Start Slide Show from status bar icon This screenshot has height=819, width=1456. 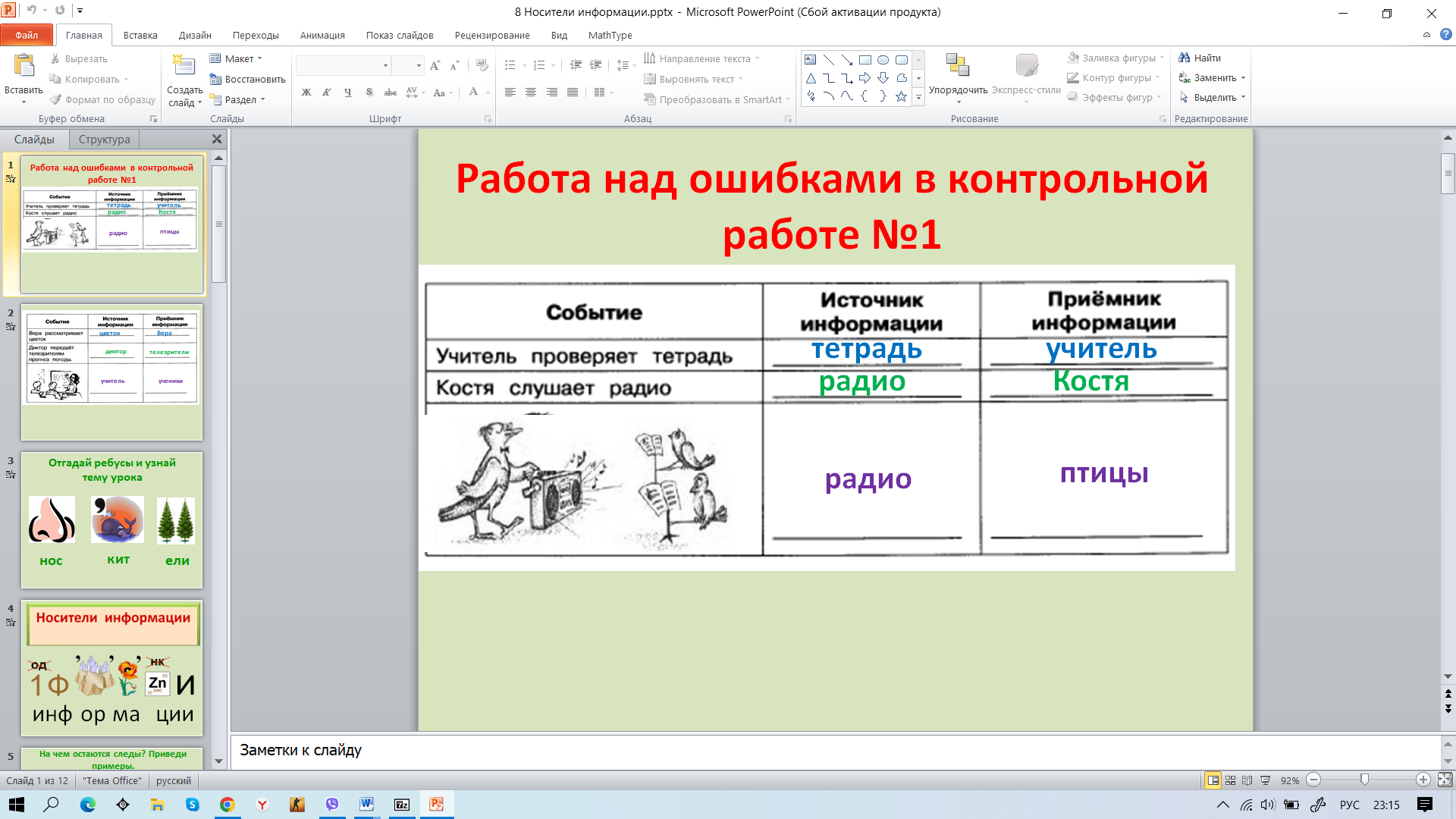click(x=1265, y=780)
